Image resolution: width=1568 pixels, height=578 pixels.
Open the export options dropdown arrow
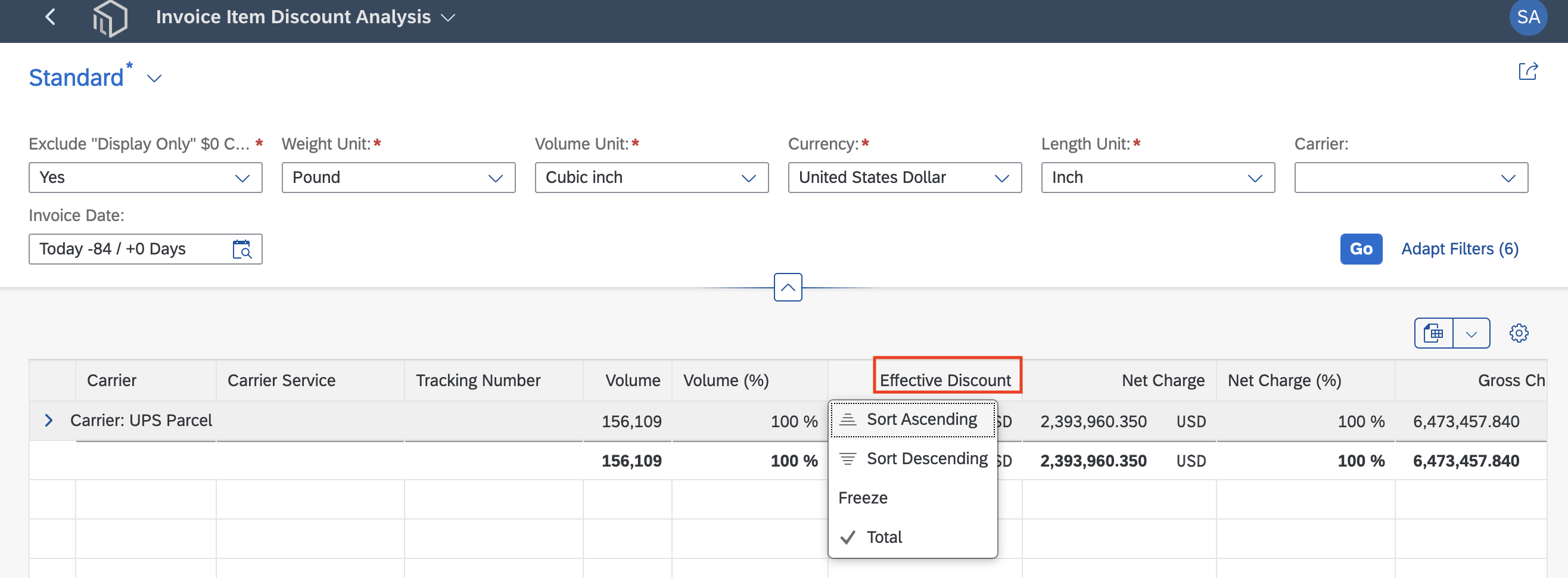tap(1471, 333)
